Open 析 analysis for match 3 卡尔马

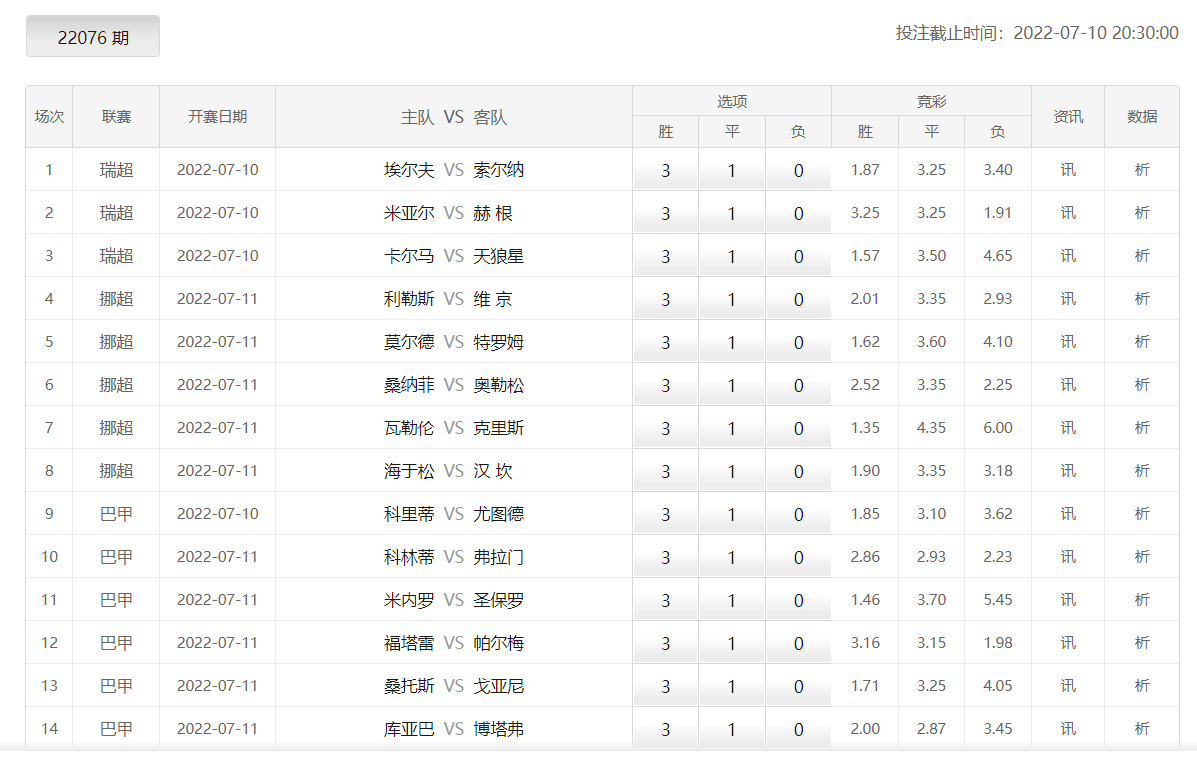click(x=1142, y=256)
